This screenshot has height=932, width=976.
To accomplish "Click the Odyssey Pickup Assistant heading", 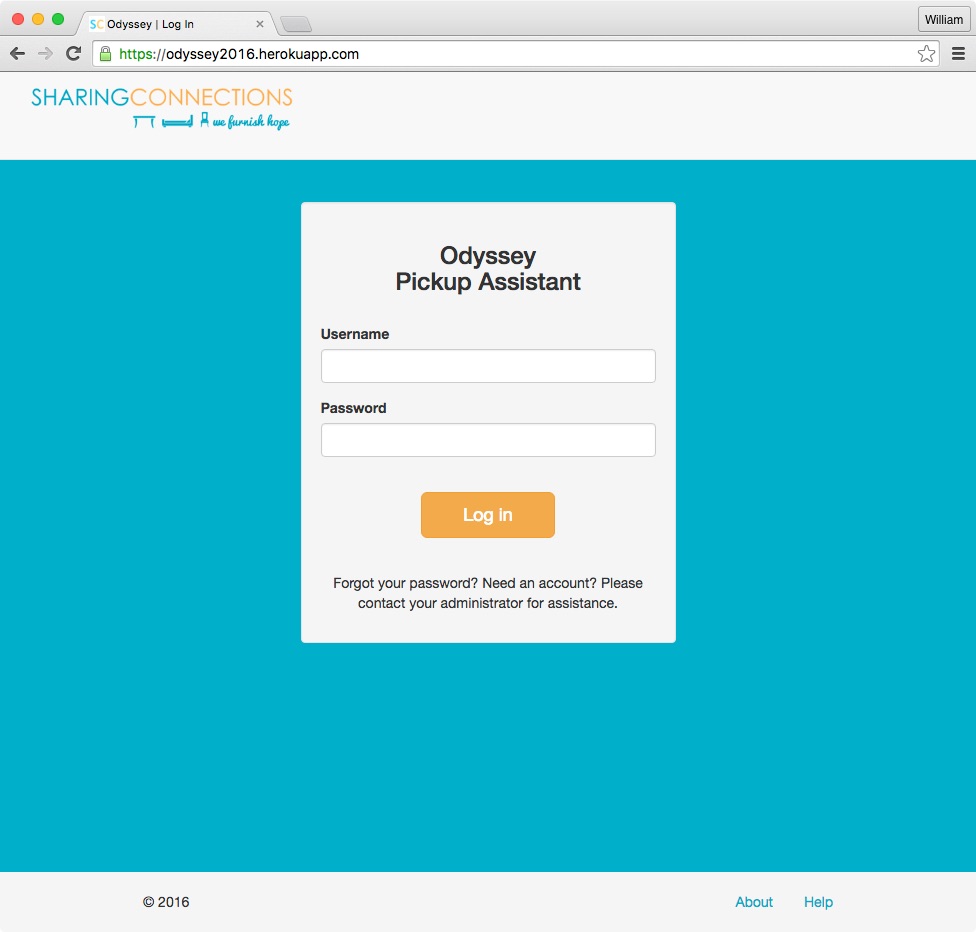I will [488, 268].
